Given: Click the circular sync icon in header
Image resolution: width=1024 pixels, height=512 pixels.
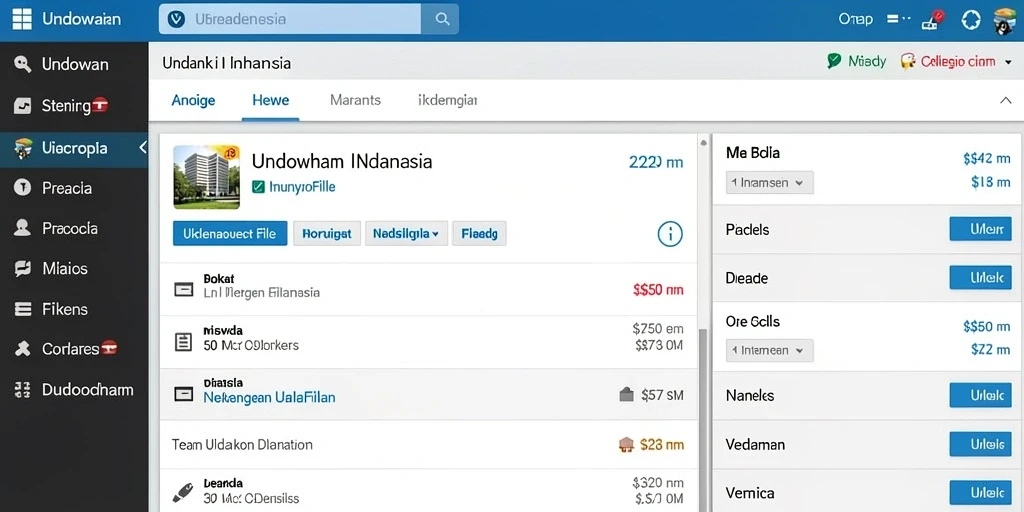Looking at the screenshot, I should click(970, 20).
